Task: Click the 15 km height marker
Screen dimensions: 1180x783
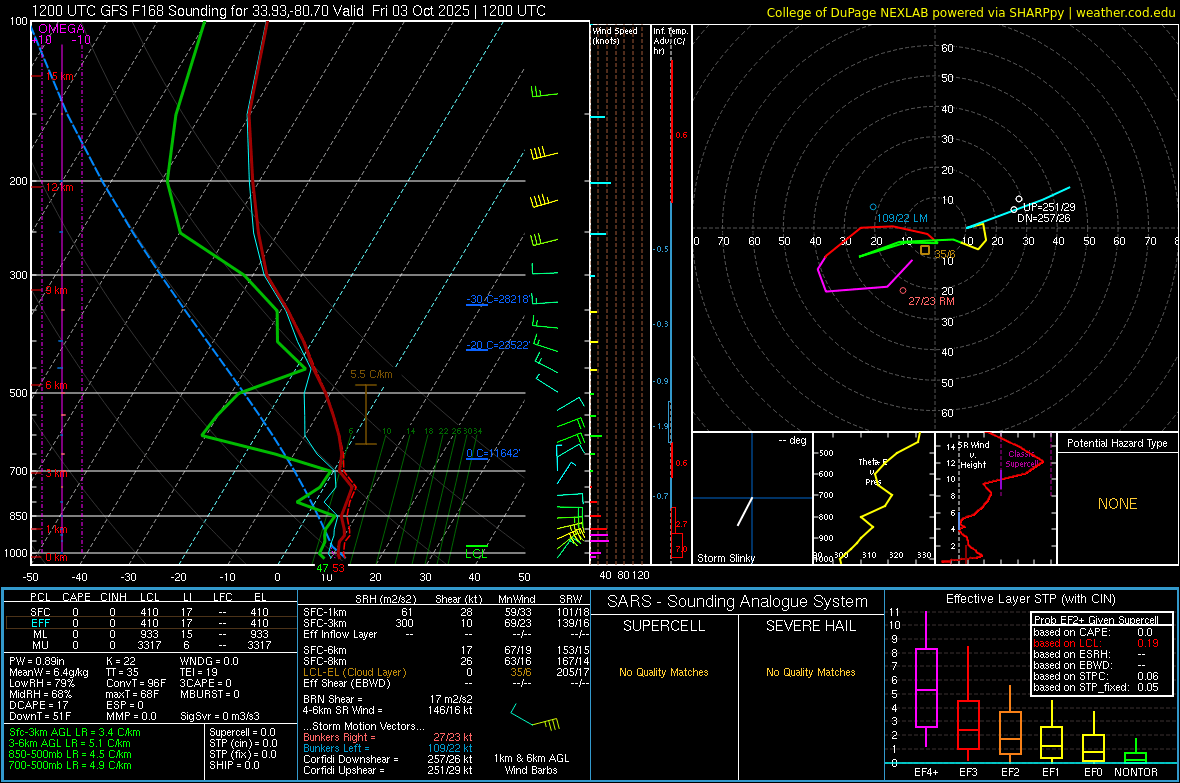Action: click(59, 76)
